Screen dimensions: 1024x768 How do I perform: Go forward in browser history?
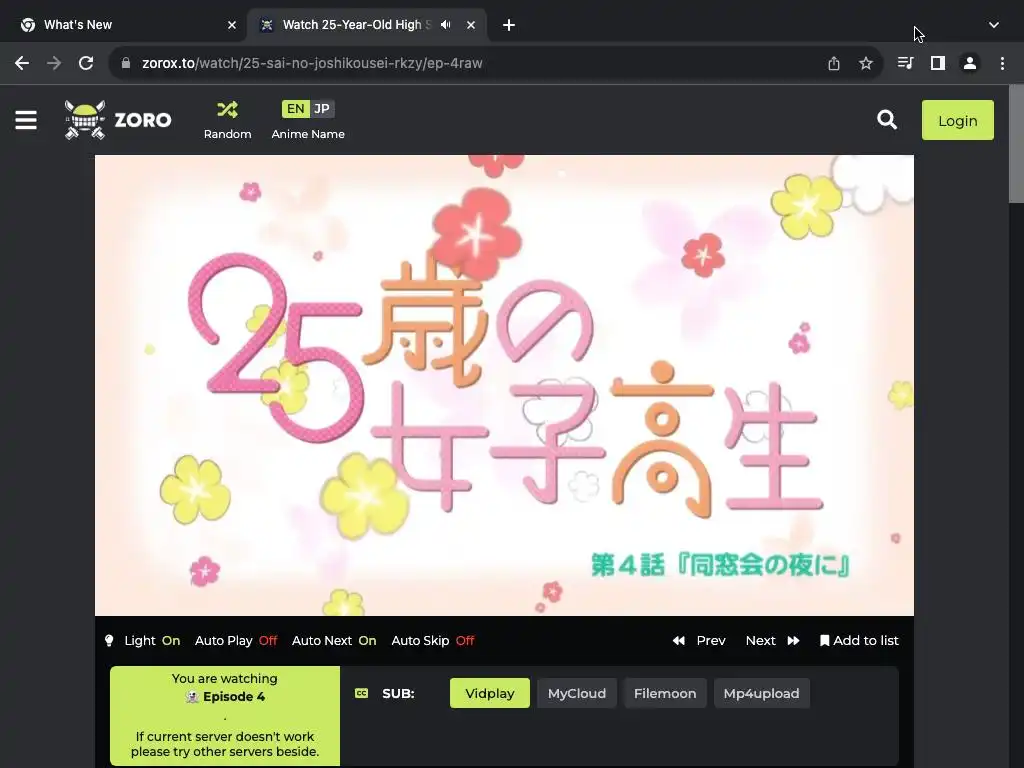[x=54, y=63]
